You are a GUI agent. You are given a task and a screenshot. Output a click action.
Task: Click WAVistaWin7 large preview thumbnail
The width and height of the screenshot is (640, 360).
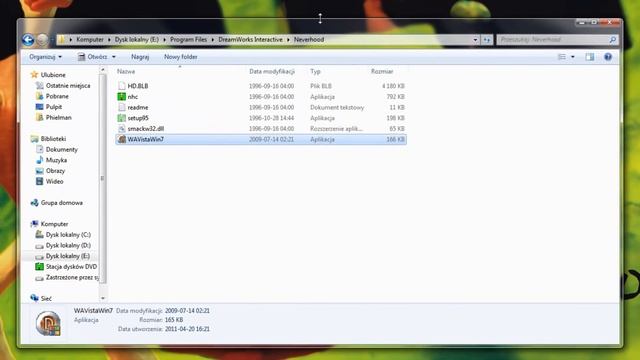[x=48, y=323]
